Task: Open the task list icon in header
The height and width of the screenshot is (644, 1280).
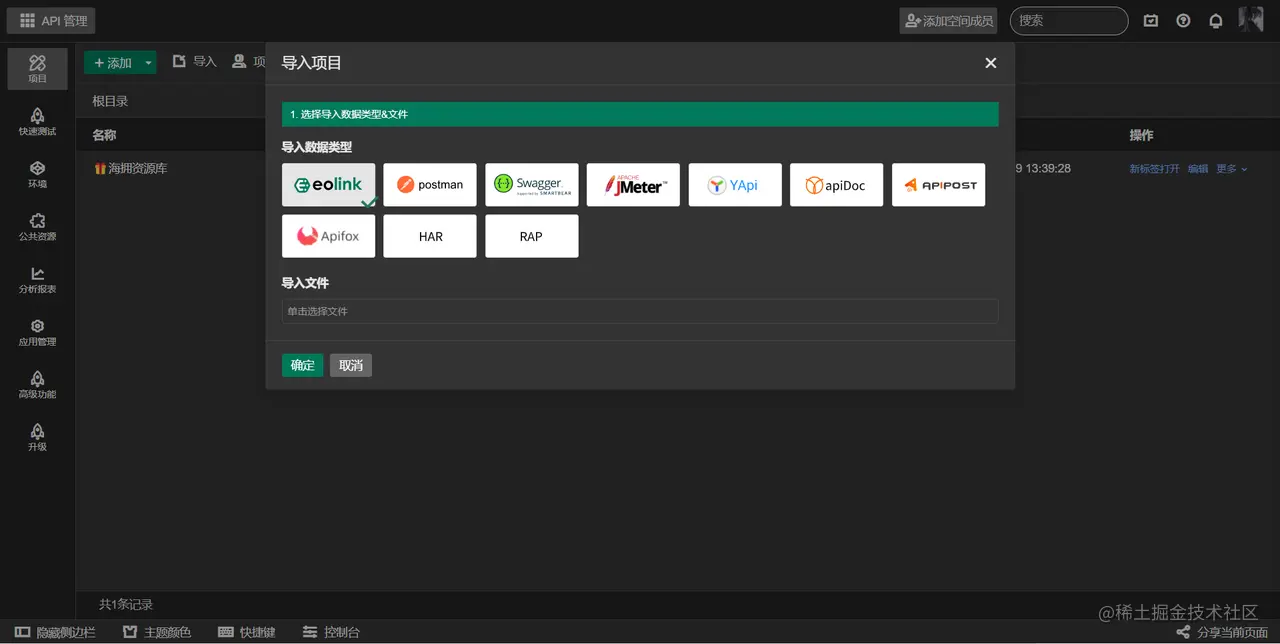Action: coord(1151,20)
